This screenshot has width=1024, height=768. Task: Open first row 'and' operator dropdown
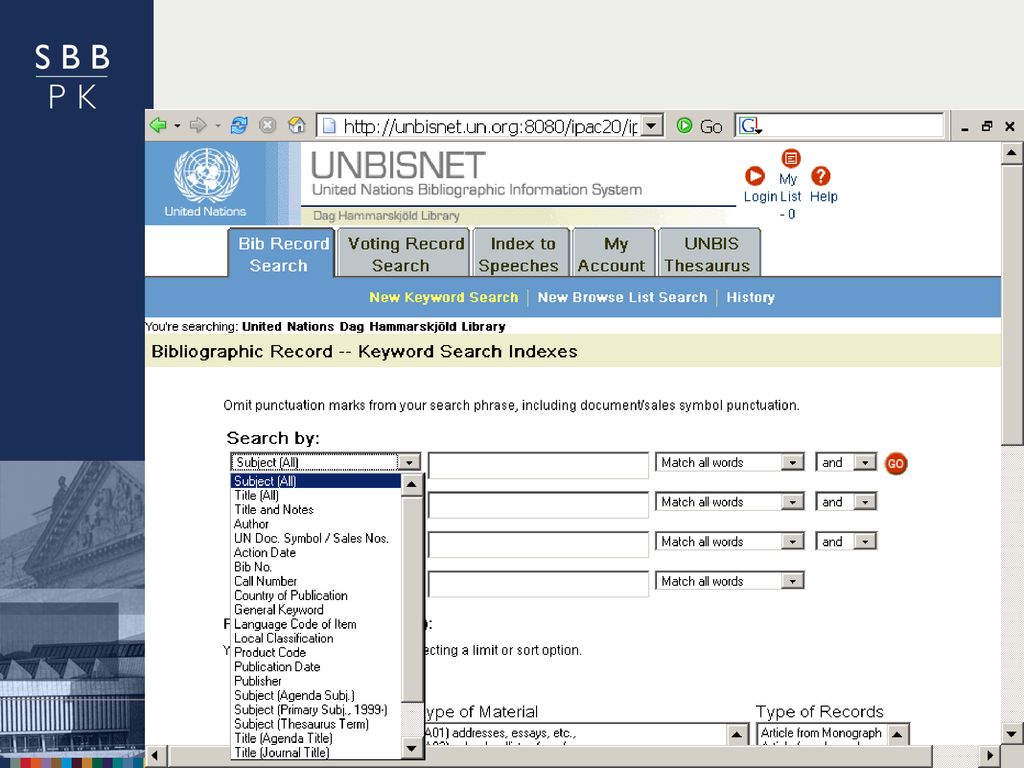coord(865,462)
